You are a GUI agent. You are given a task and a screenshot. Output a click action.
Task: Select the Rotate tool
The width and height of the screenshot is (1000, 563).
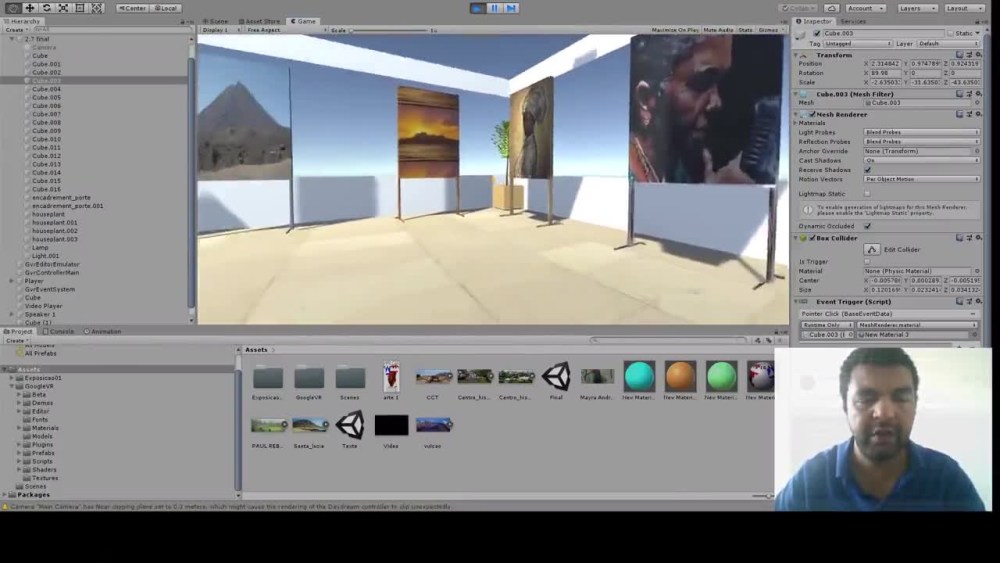47,8
